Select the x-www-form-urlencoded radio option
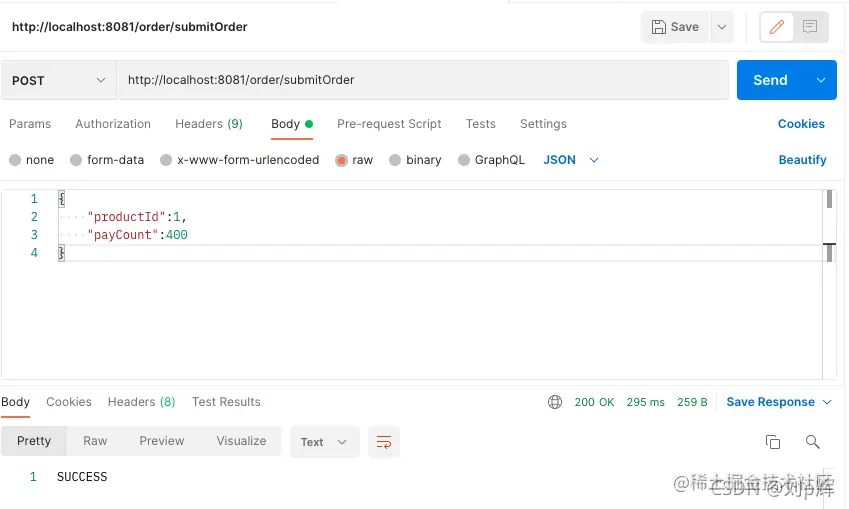This screenshot has width=849, height=509. point(166,160)
